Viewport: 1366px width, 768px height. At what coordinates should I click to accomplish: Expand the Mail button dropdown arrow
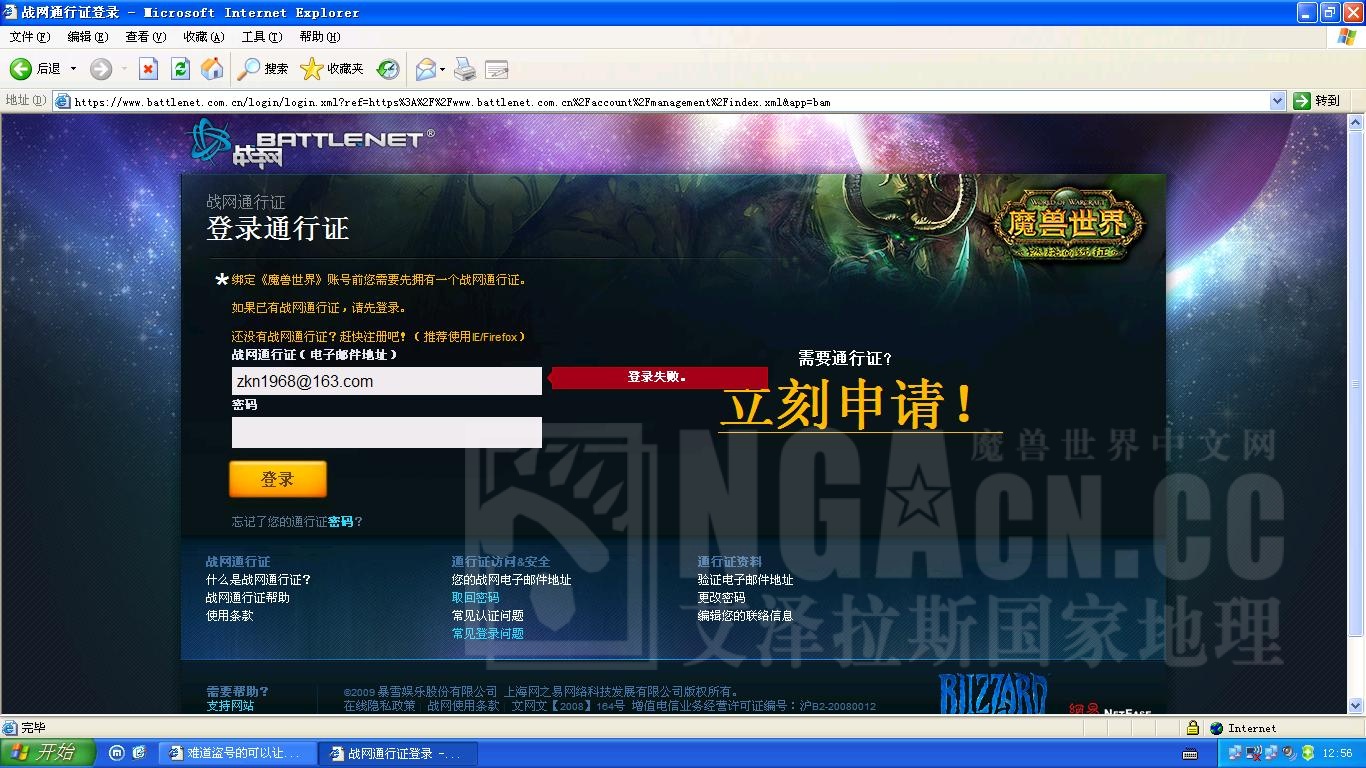tap(443, 69)
